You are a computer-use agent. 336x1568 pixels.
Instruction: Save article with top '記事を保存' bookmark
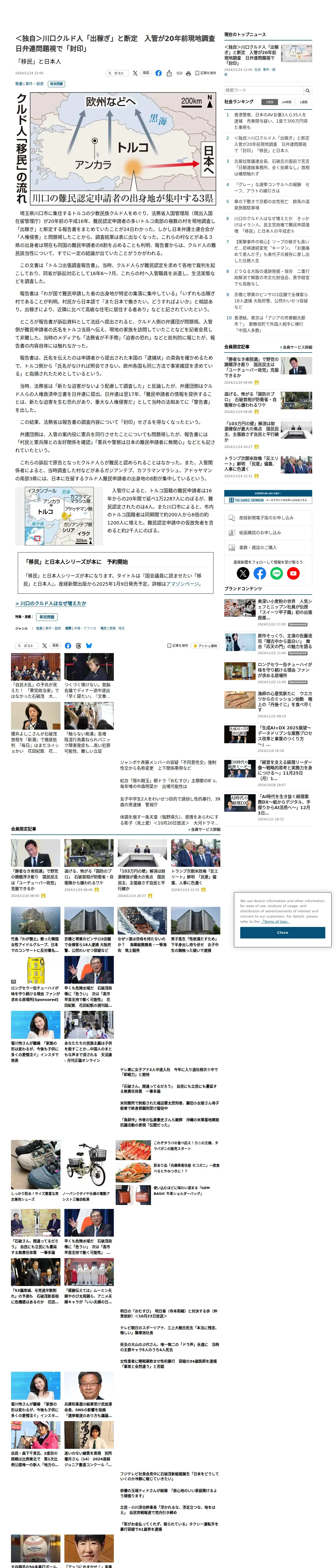click(x=205, y=73)
